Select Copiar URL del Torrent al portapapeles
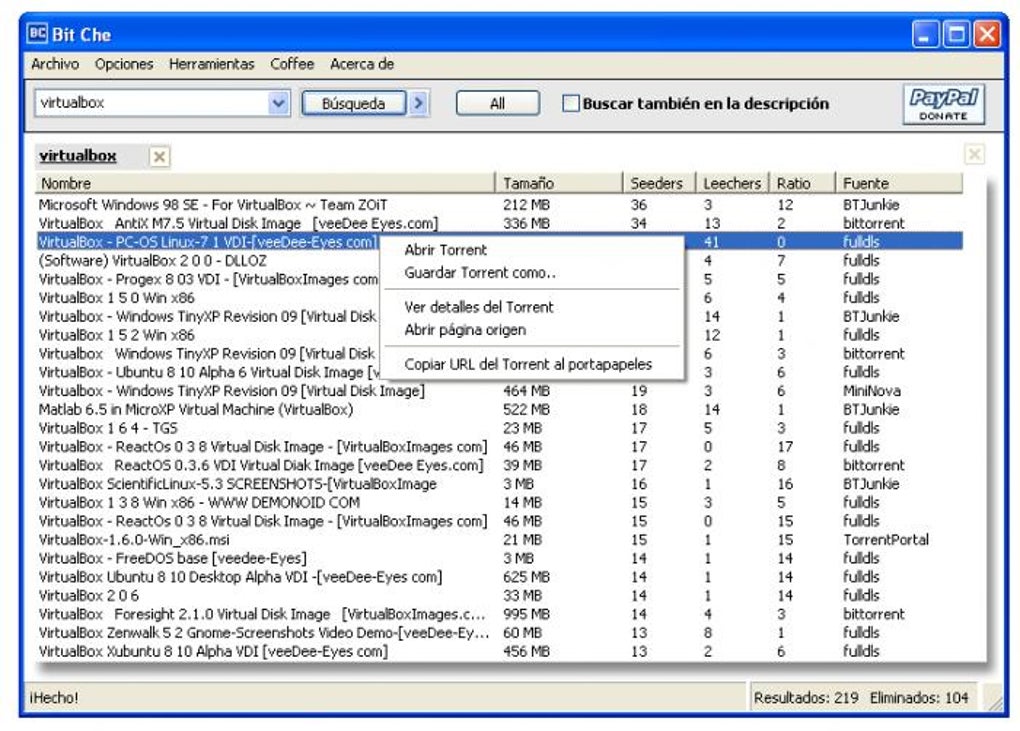Image resolution: width=1020 pixels, height=731 pixels. tap(528, 364)
